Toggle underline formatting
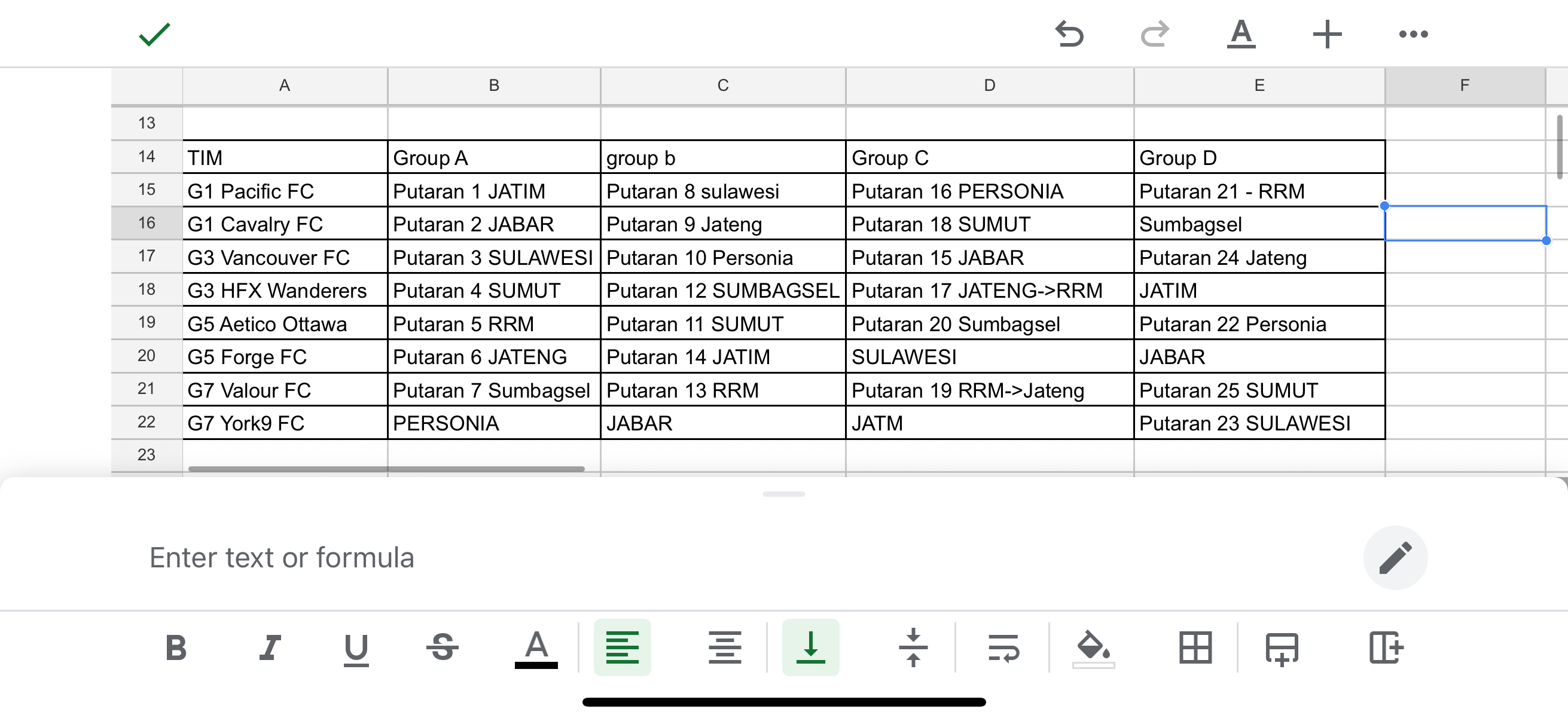 (x=356, y=649)
